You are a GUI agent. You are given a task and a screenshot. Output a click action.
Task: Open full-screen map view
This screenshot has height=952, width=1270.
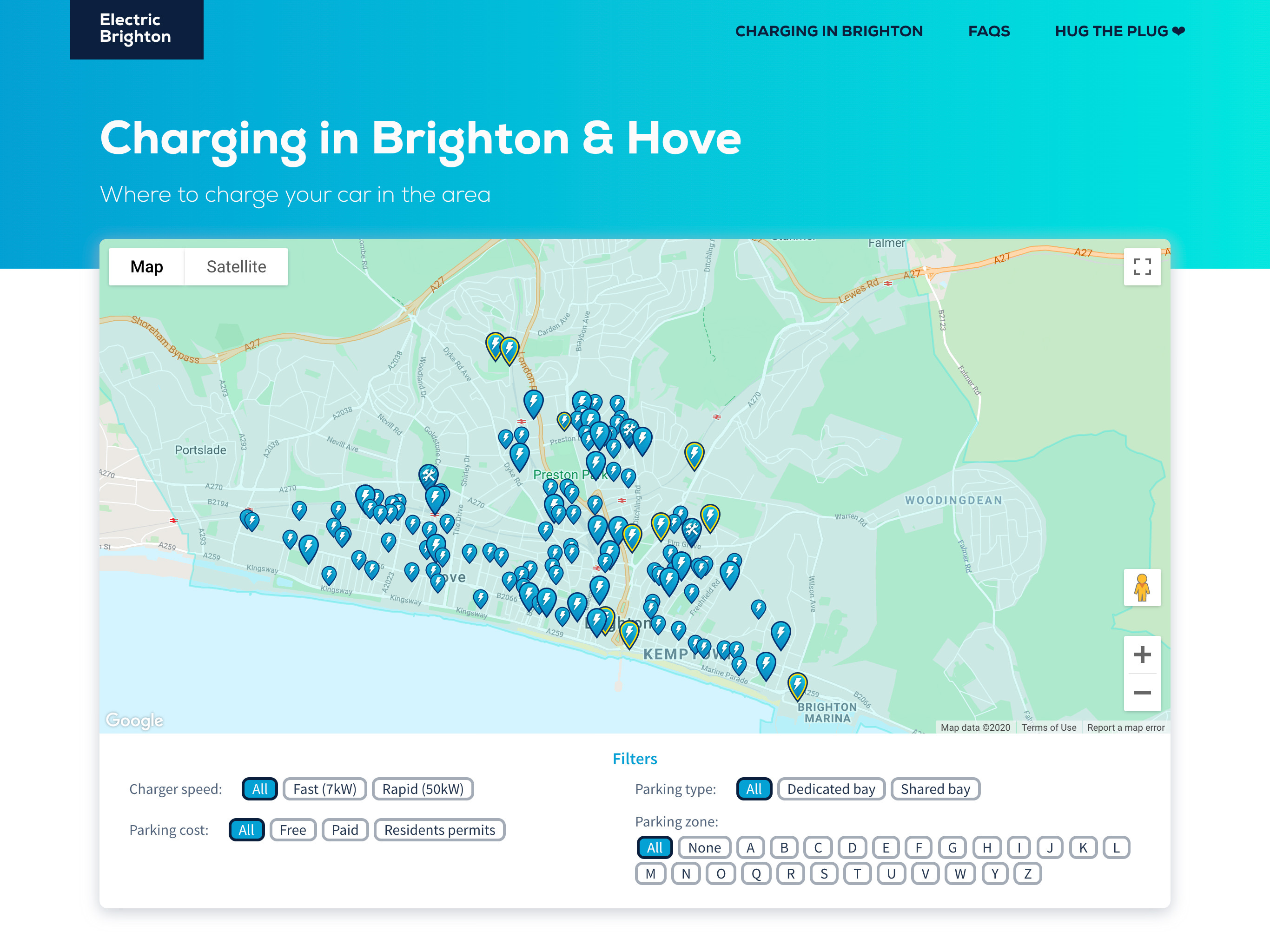coord(1142,266)
